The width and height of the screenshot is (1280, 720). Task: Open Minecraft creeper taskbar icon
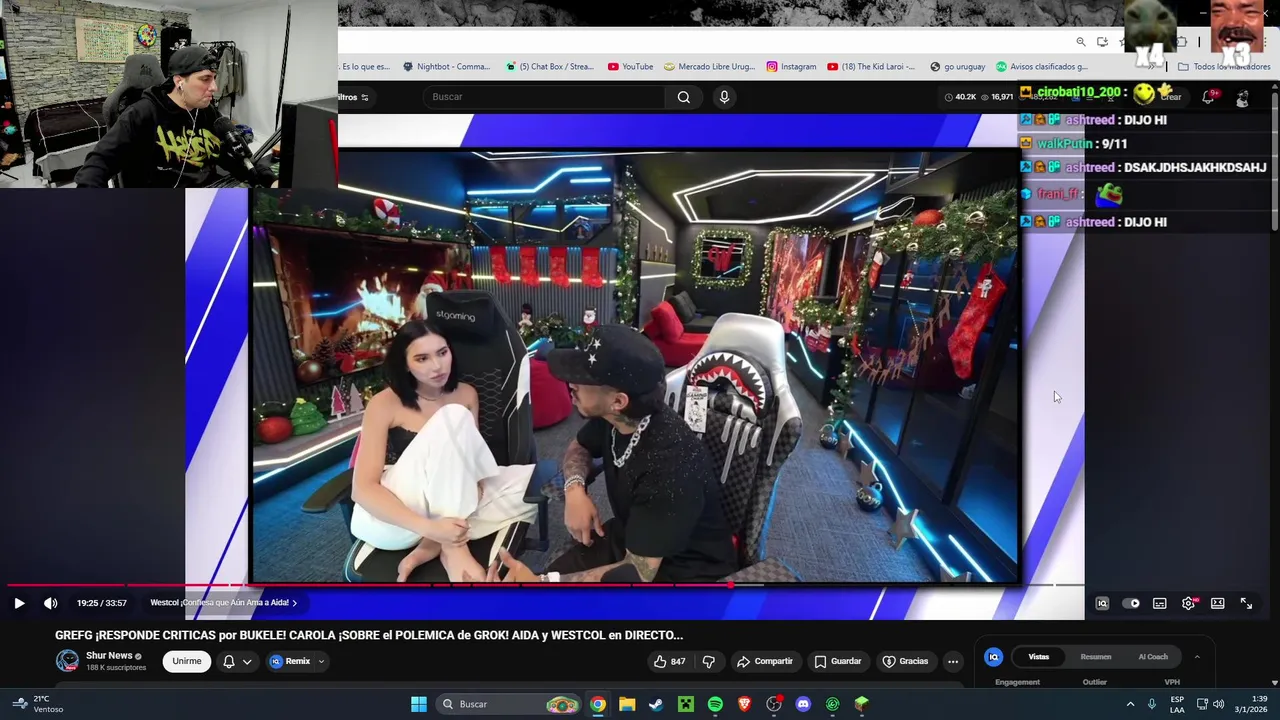coord(685,704)
